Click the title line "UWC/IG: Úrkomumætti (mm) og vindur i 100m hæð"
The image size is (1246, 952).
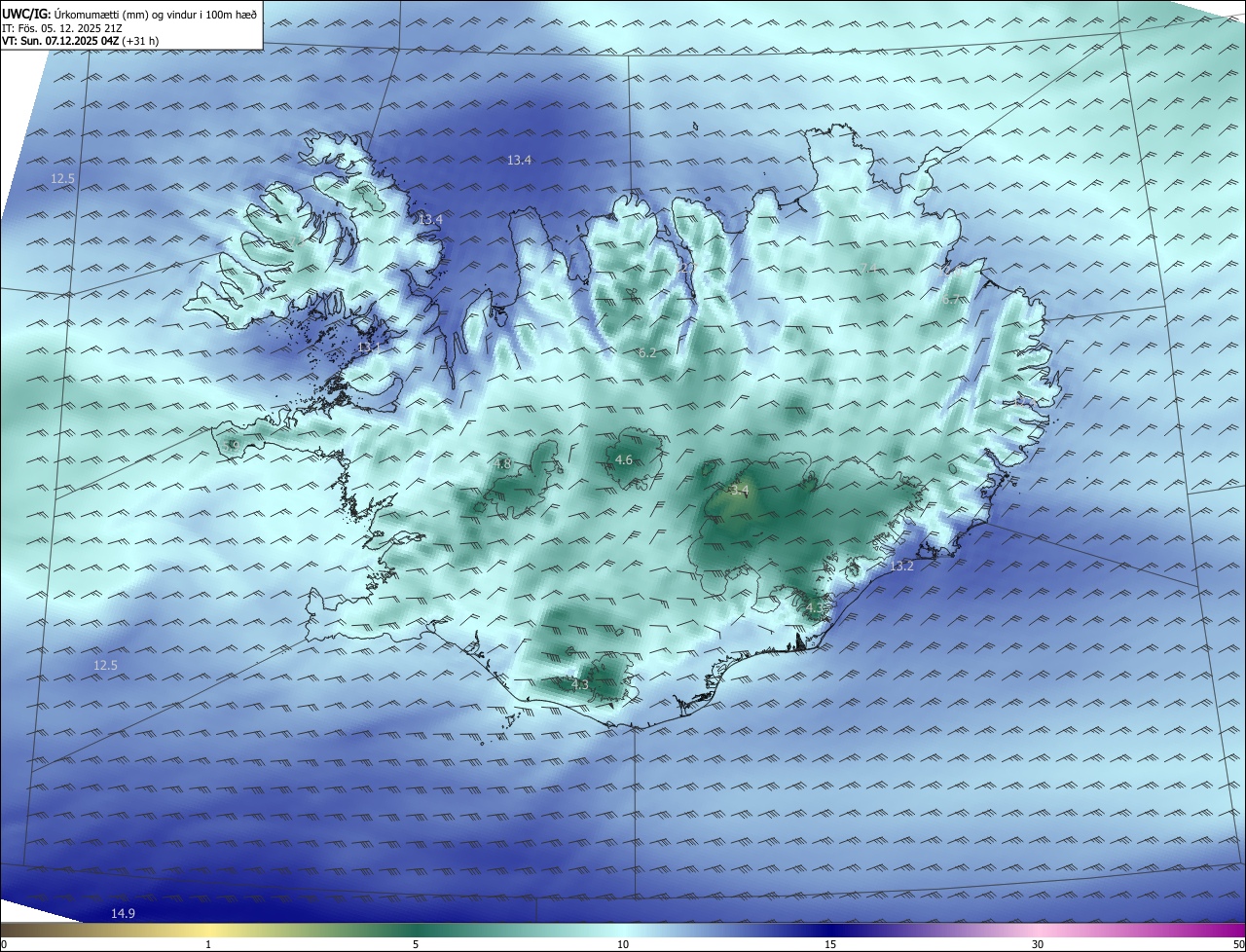click(x=129, y=15)
